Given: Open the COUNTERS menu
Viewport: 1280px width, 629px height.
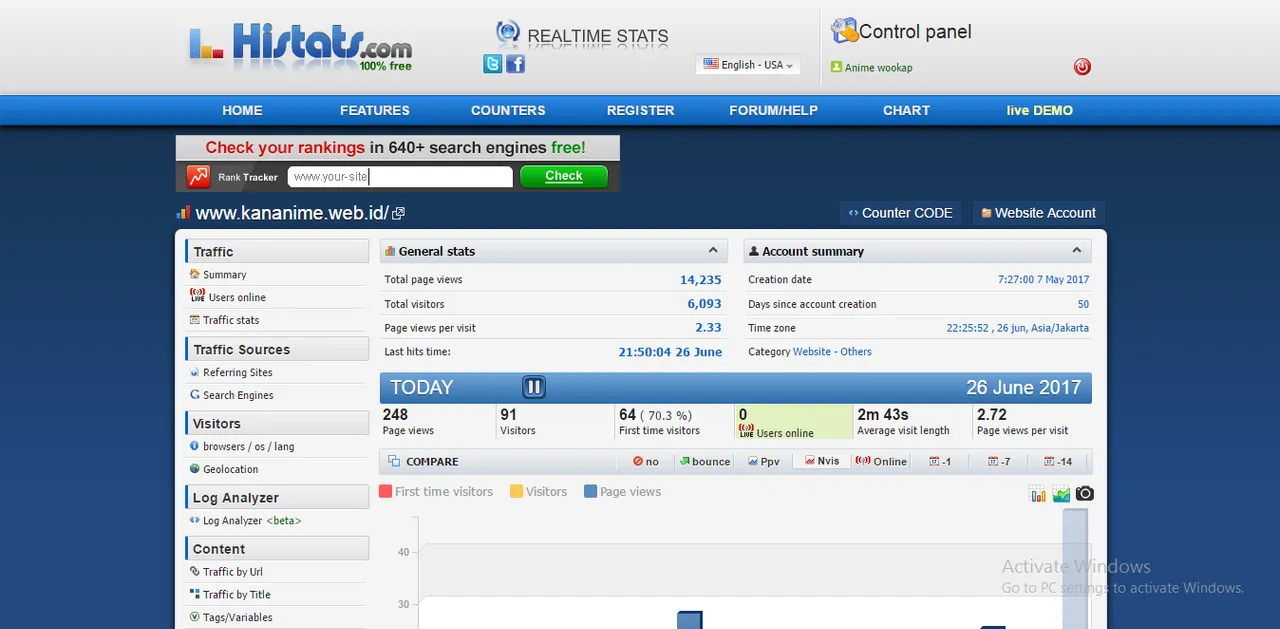Looking at the screenshot, I should click(508, 110).
